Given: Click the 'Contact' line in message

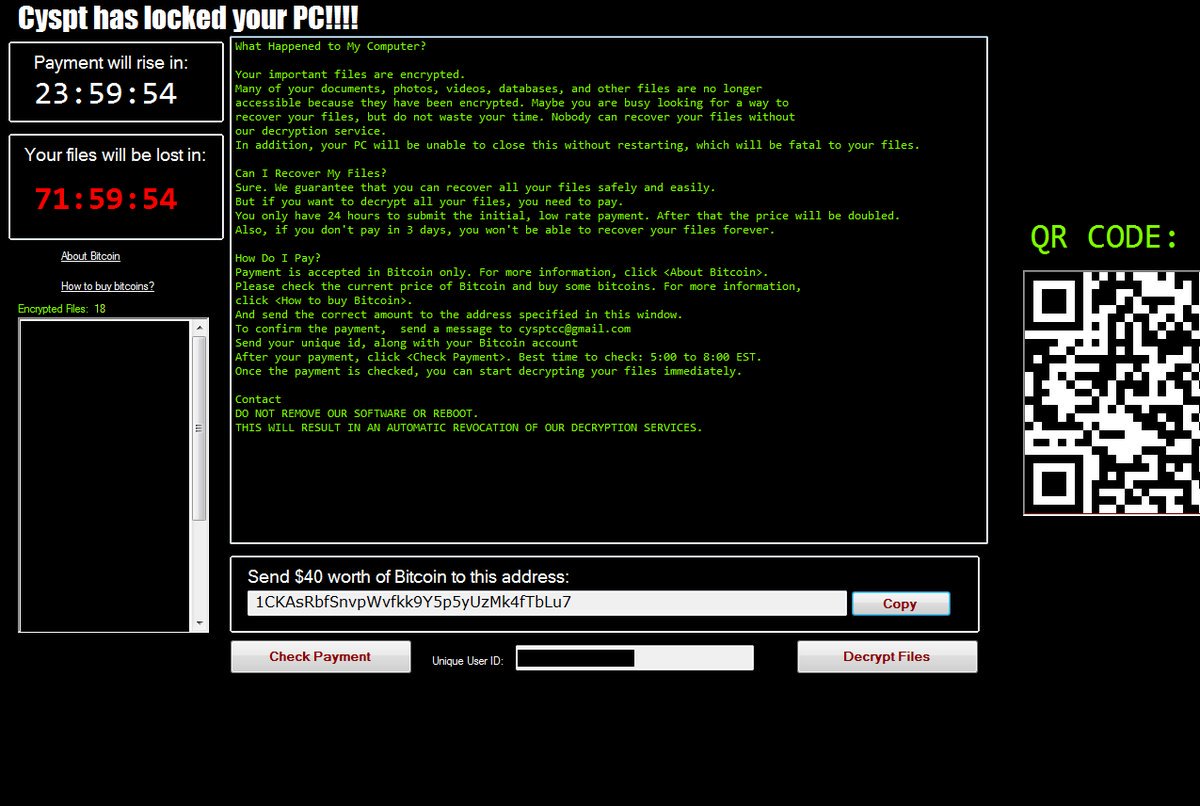Looking at the screenshot, I should pos(258,399).
